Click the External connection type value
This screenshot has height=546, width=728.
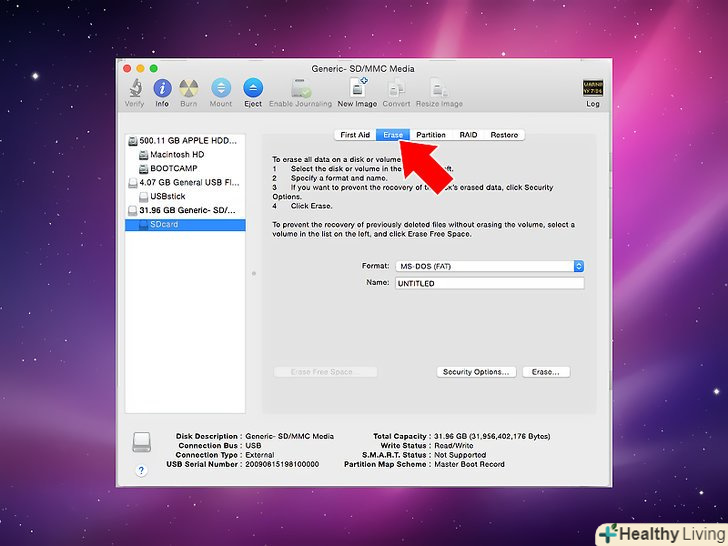(260, 455)
